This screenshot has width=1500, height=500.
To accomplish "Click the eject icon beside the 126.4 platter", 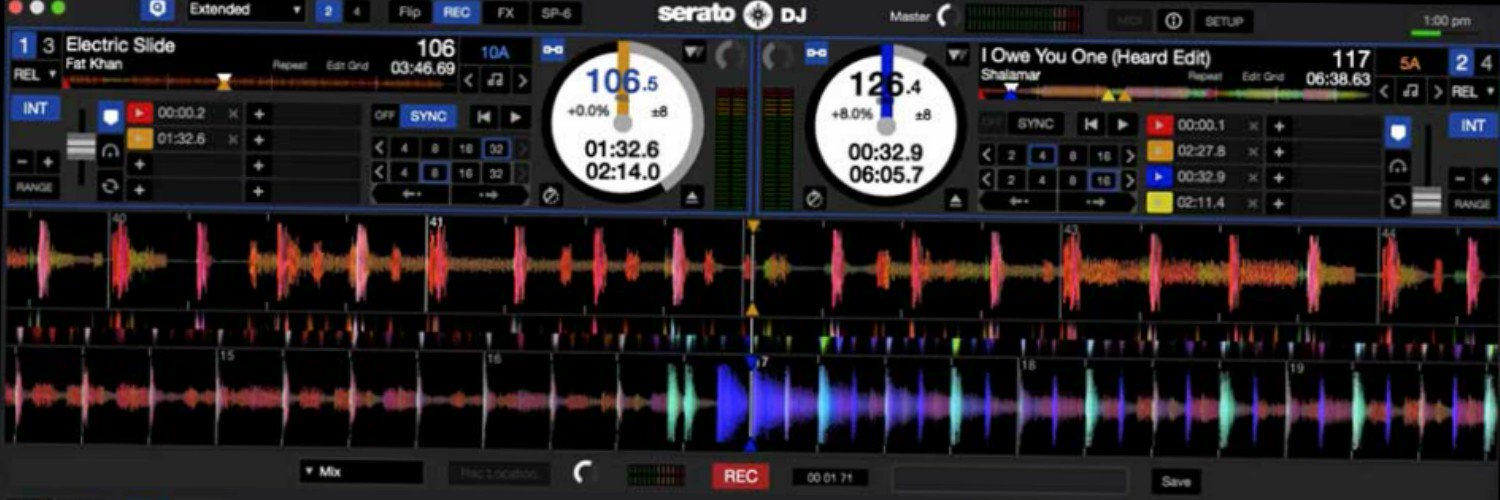I will tap(955, 201).
